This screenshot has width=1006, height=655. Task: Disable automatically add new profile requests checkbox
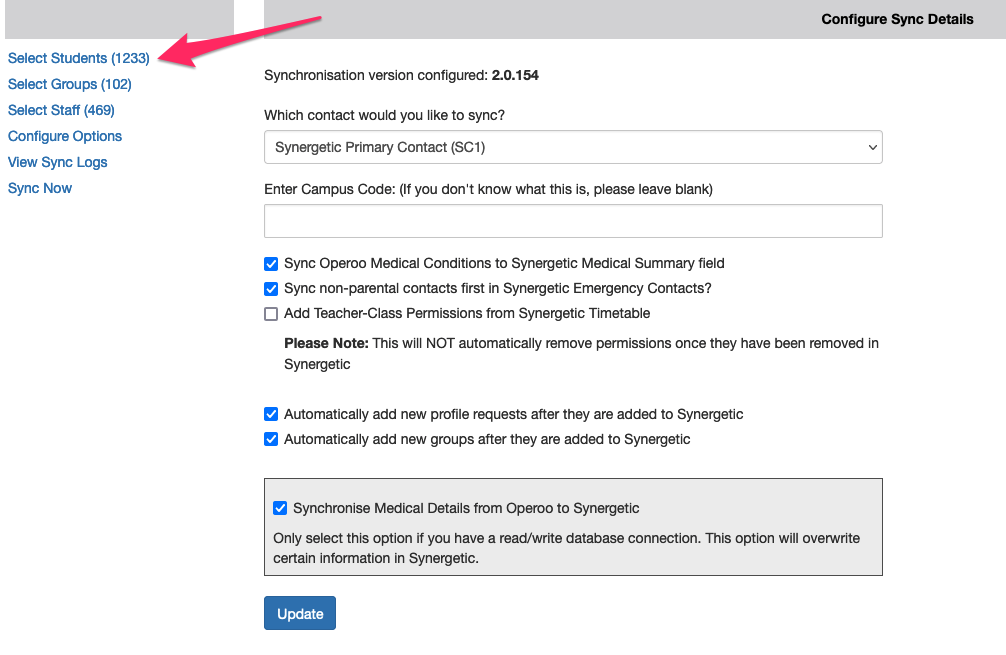271,414
